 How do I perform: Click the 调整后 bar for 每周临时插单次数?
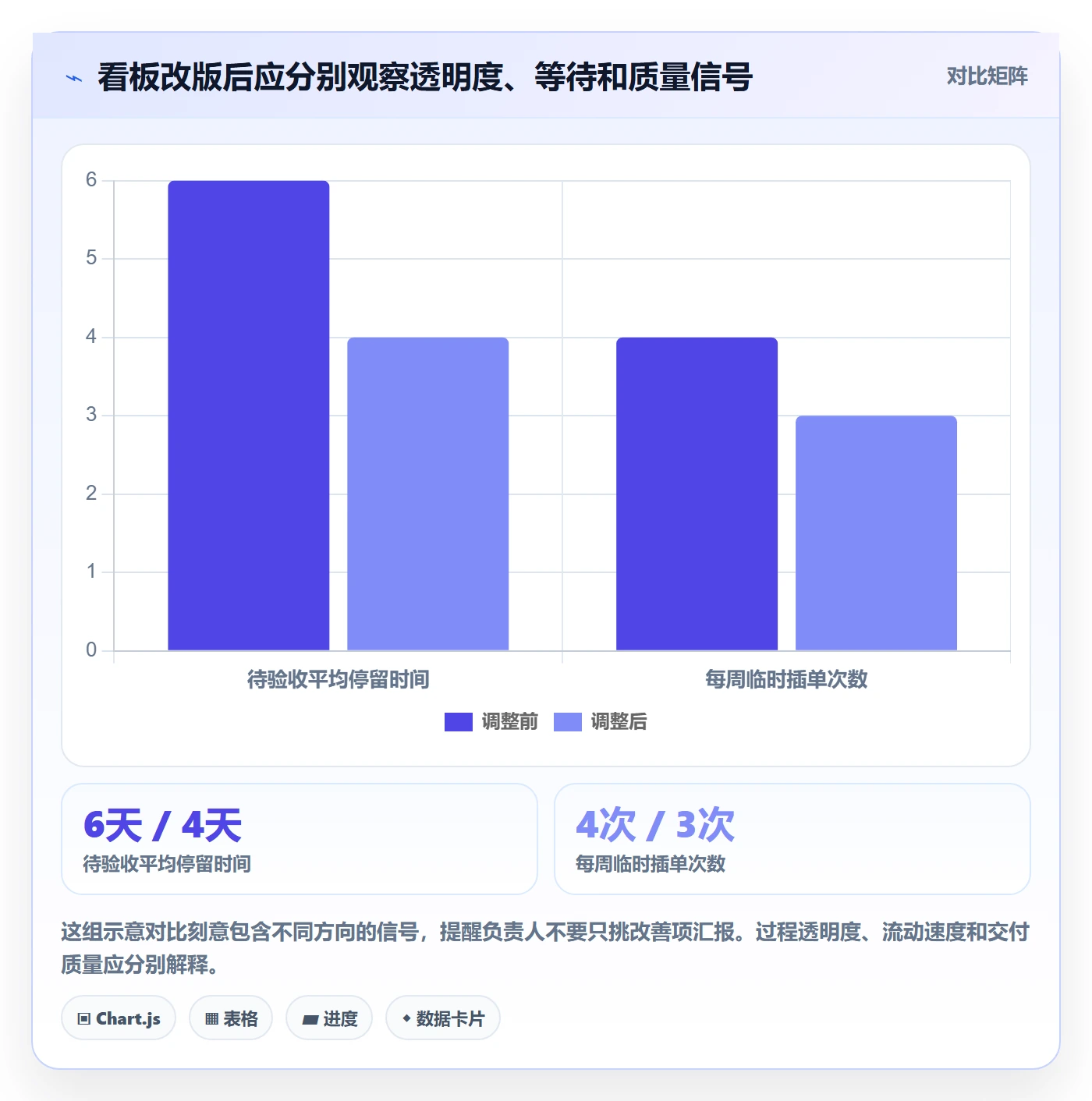point(877,533)
